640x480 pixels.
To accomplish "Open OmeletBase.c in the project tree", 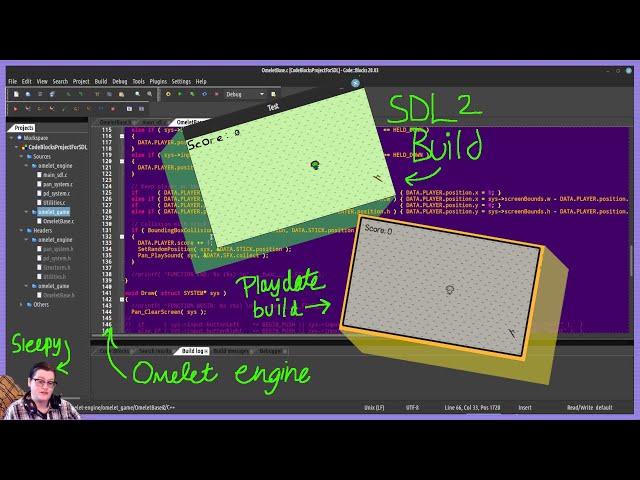I will click(59, 221).
